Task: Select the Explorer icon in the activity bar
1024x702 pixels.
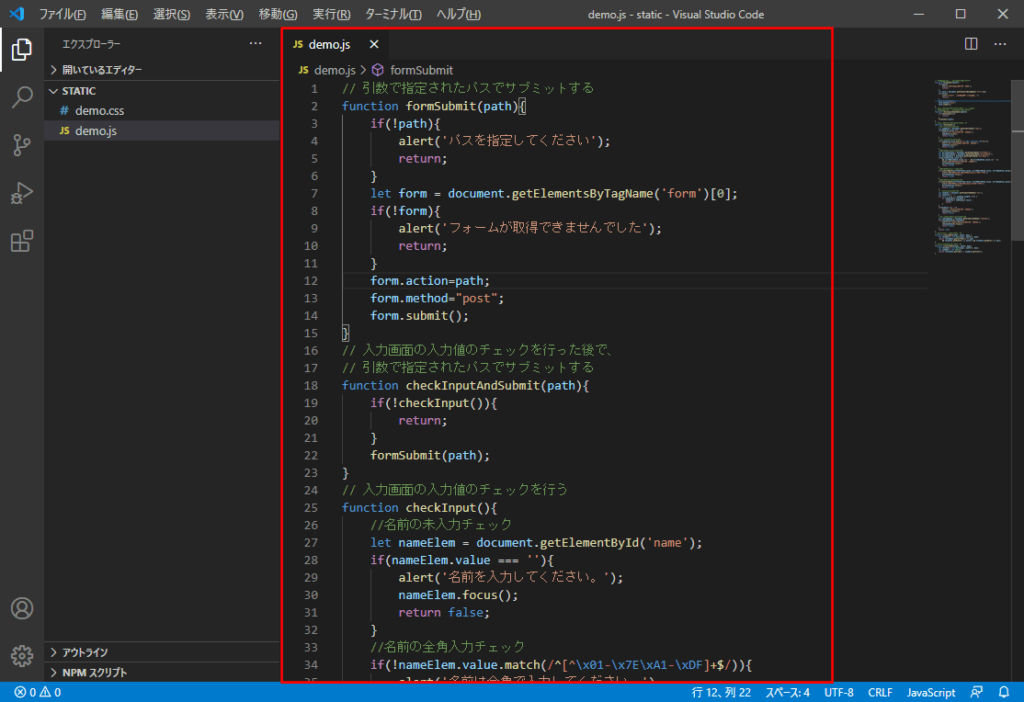Action: (x=24, y=48)
